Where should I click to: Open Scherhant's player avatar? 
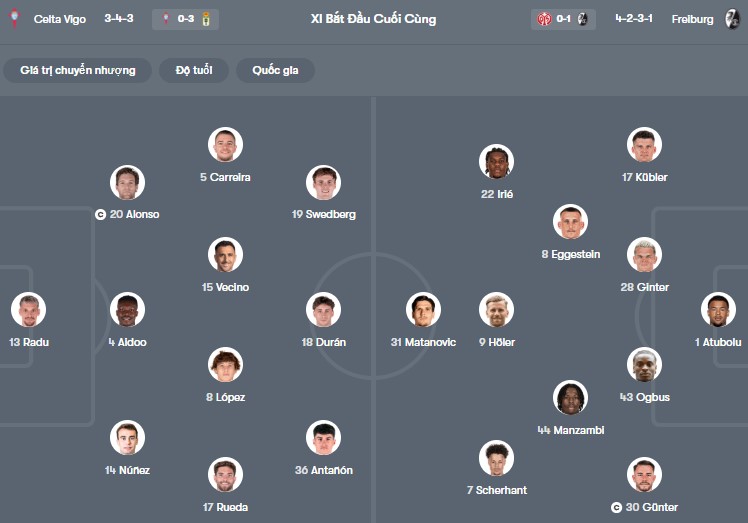pos(496,458)
